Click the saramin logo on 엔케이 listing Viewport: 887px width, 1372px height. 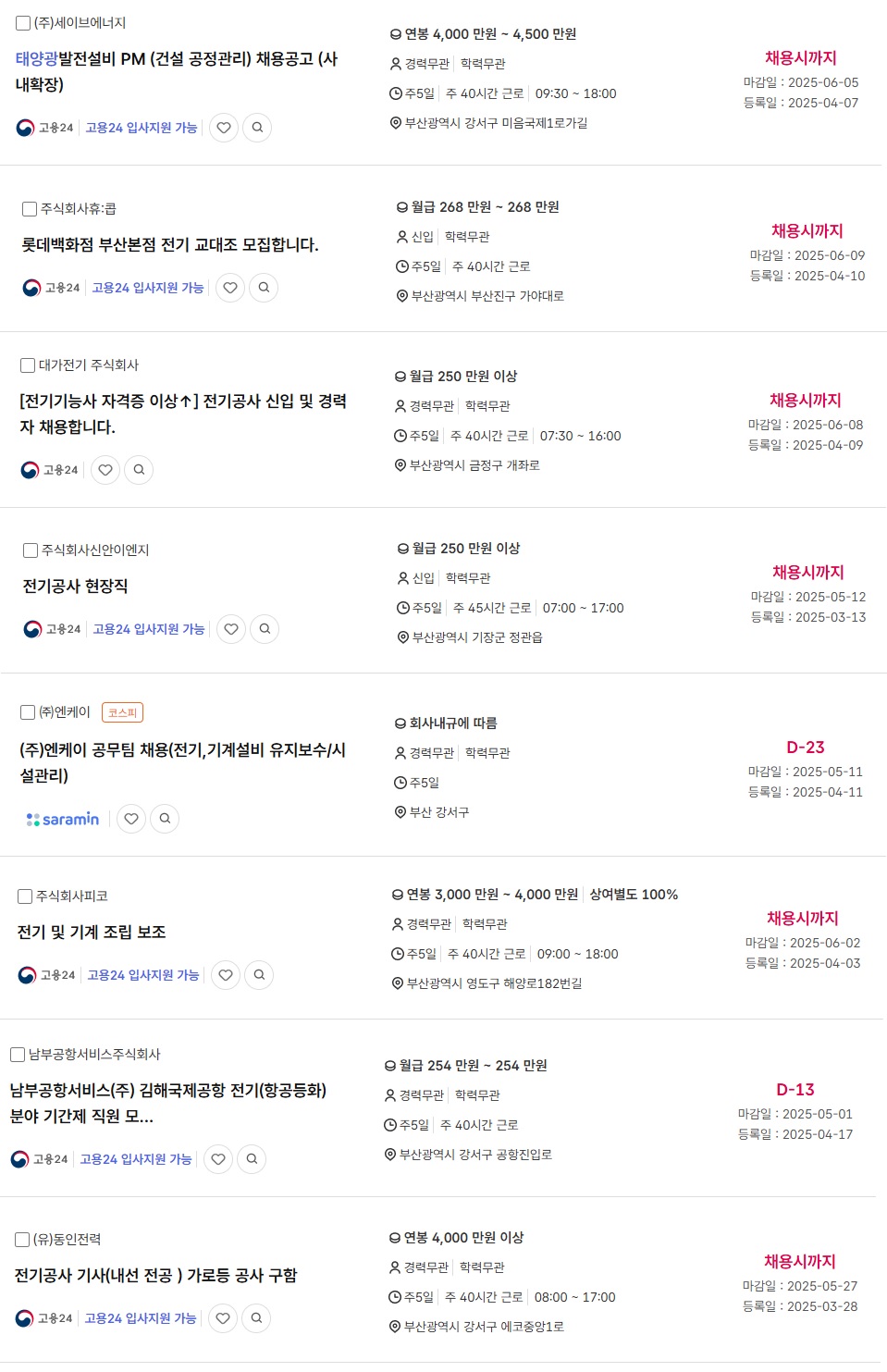[63, 819]
